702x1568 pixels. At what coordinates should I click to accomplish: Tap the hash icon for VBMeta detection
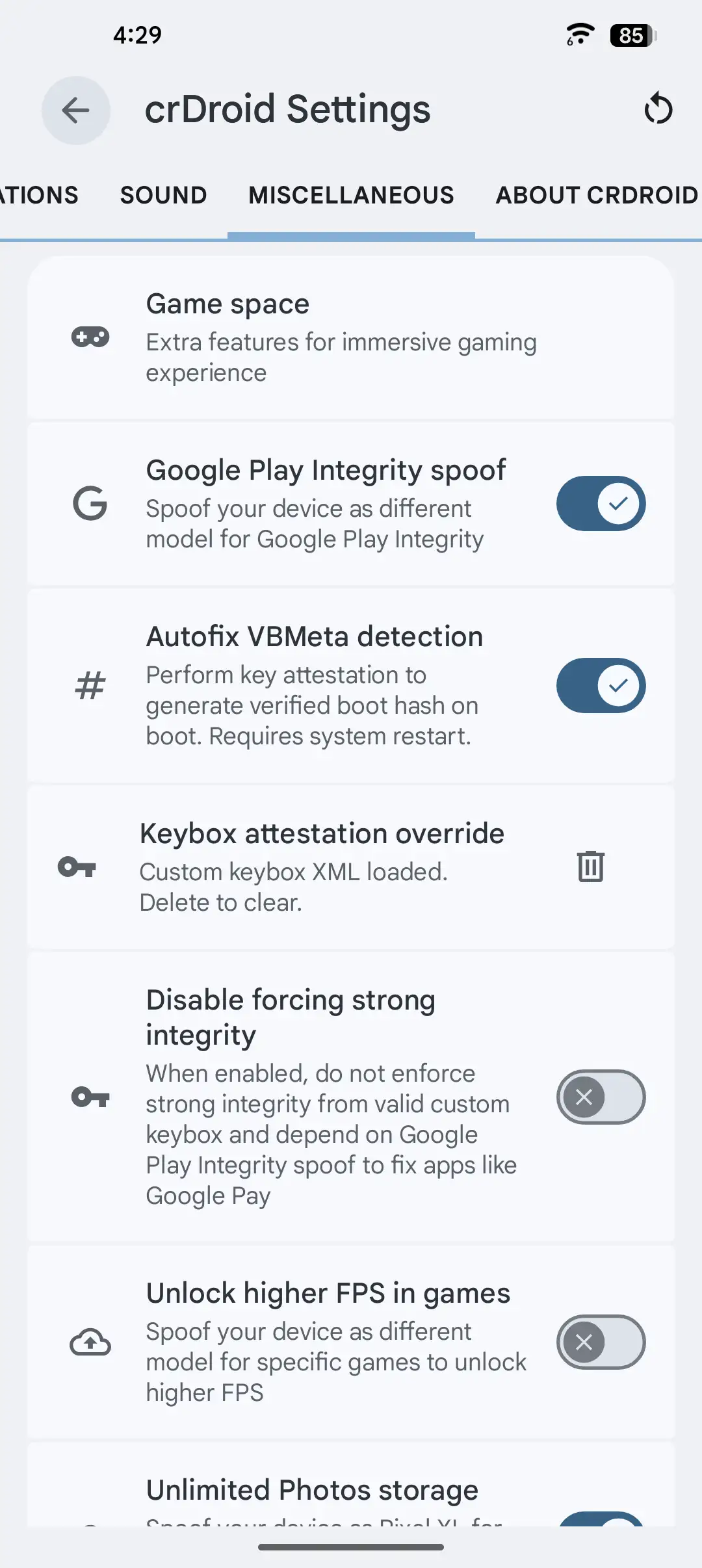tap(90, 686)
